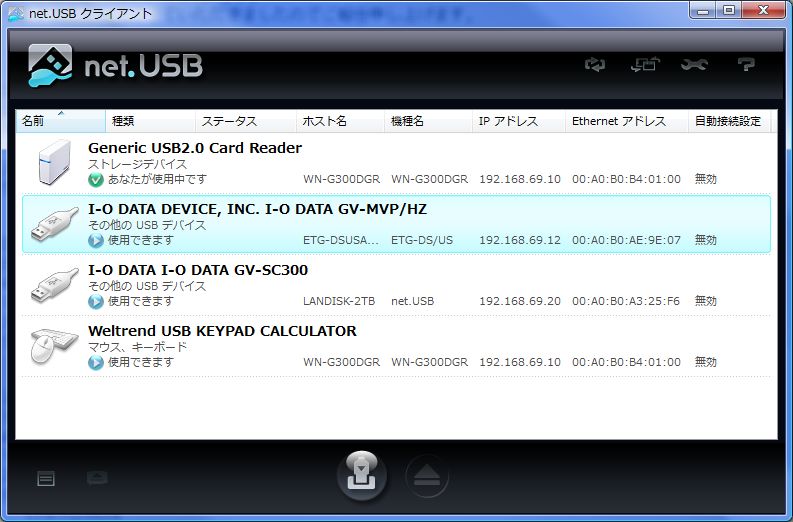Close the net.USB client window
793x522 pixels.
pos(764,10)
